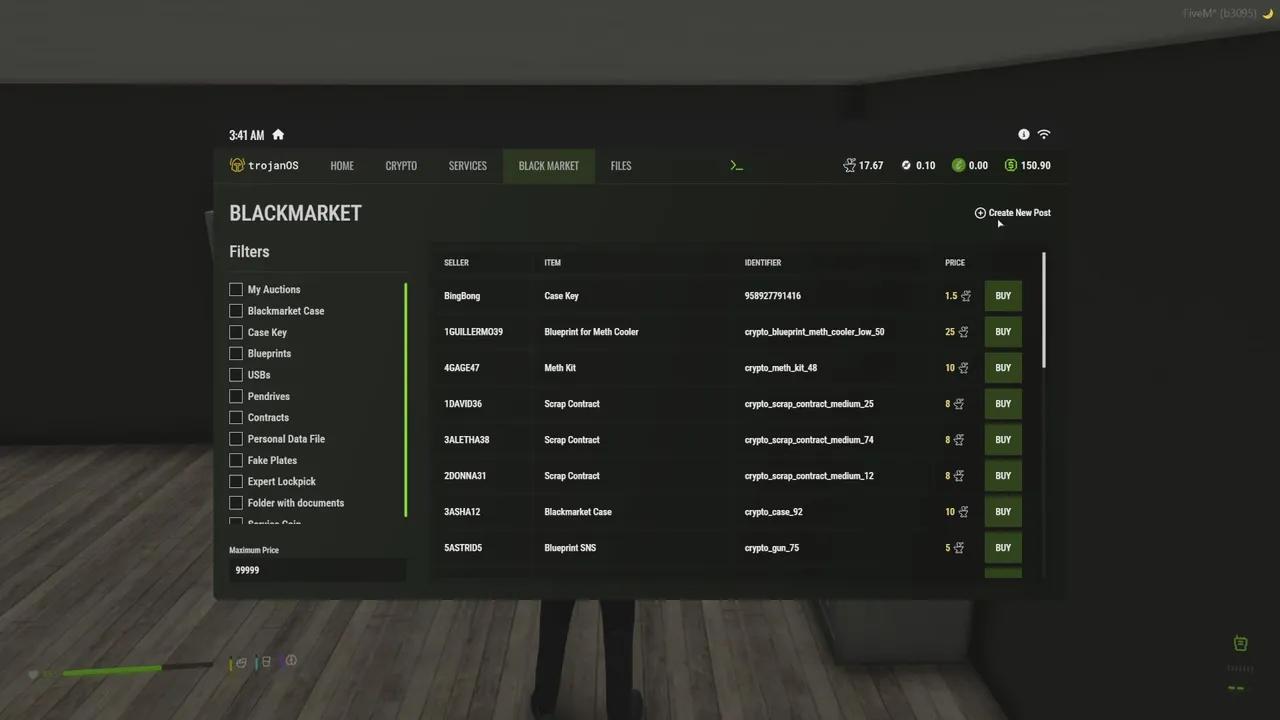Buy the Meth Kit from 4GAGE47

tap(1003, 368)
